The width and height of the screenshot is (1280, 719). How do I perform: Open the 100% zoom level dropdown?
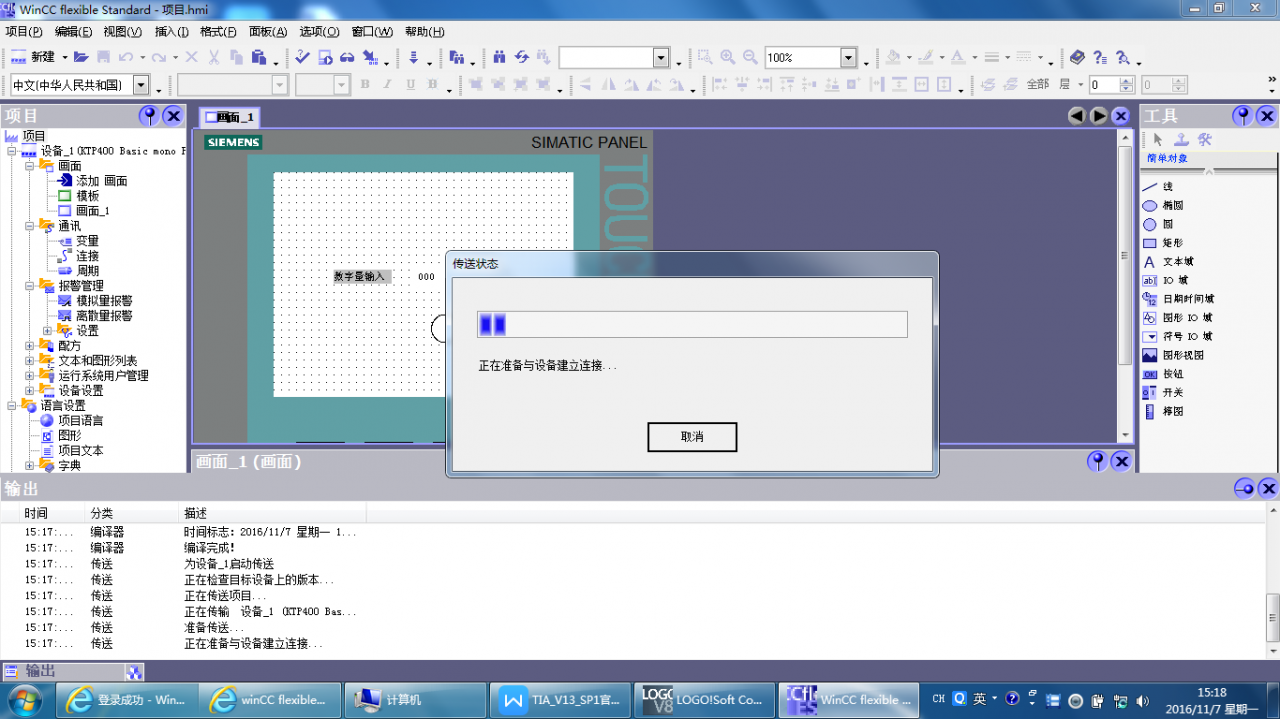(848, 58)
